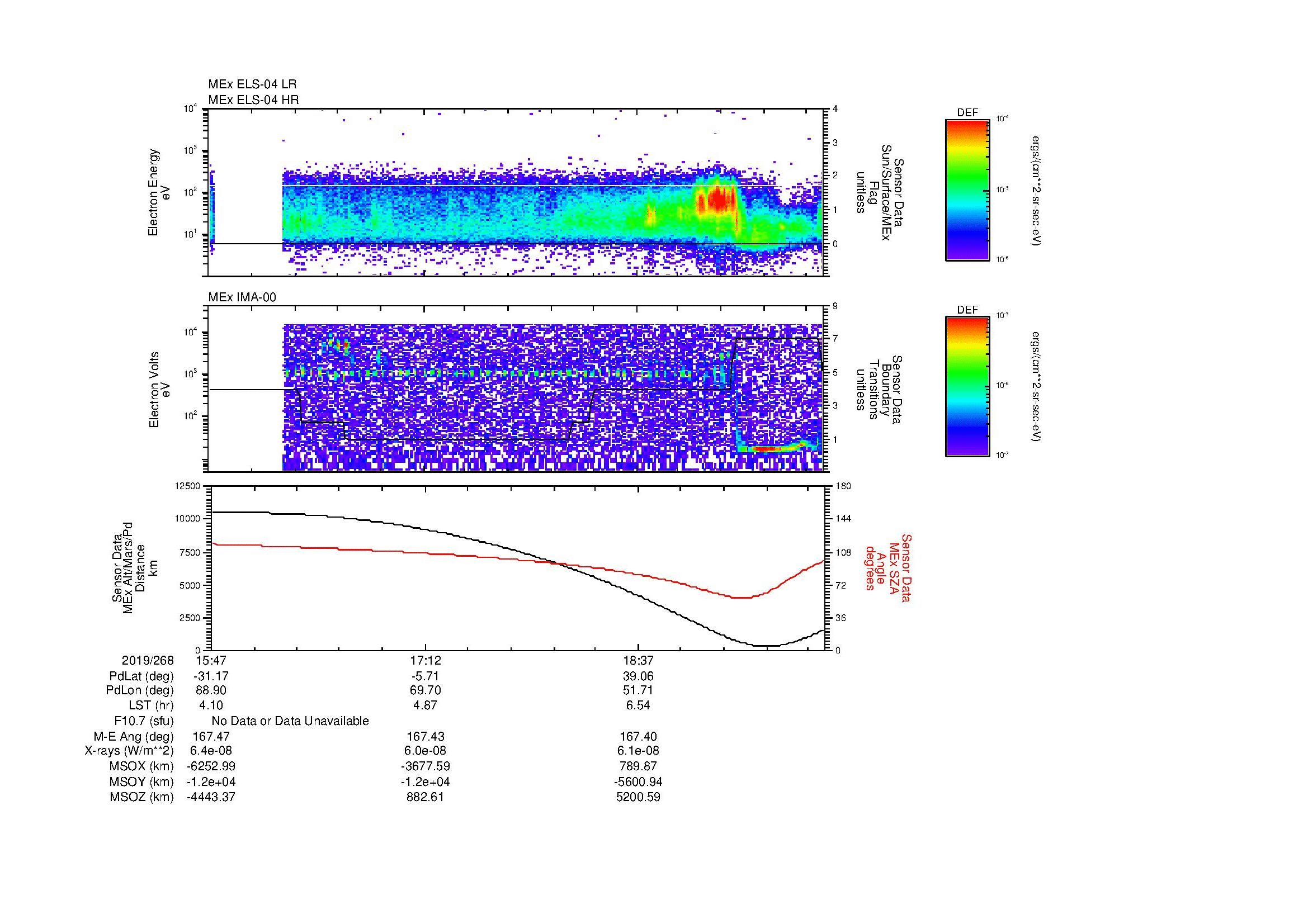Click the 'Electron Energy eV' axis label
The height and width of the screenshot is (924, 1308).
(159, 192)
